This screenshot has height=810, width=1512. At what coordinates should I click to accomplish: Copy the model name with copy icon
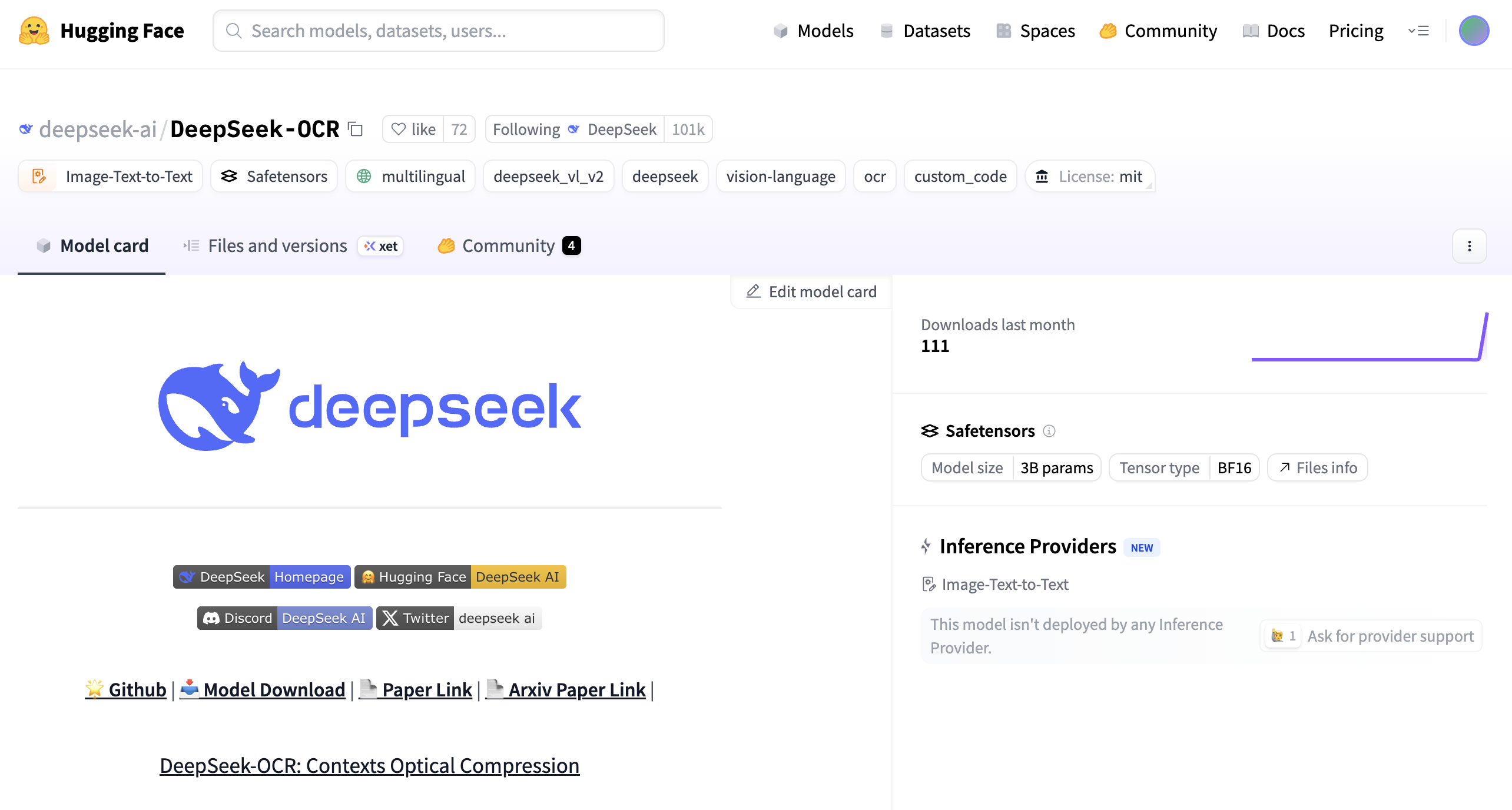click(x=356, y=129)
